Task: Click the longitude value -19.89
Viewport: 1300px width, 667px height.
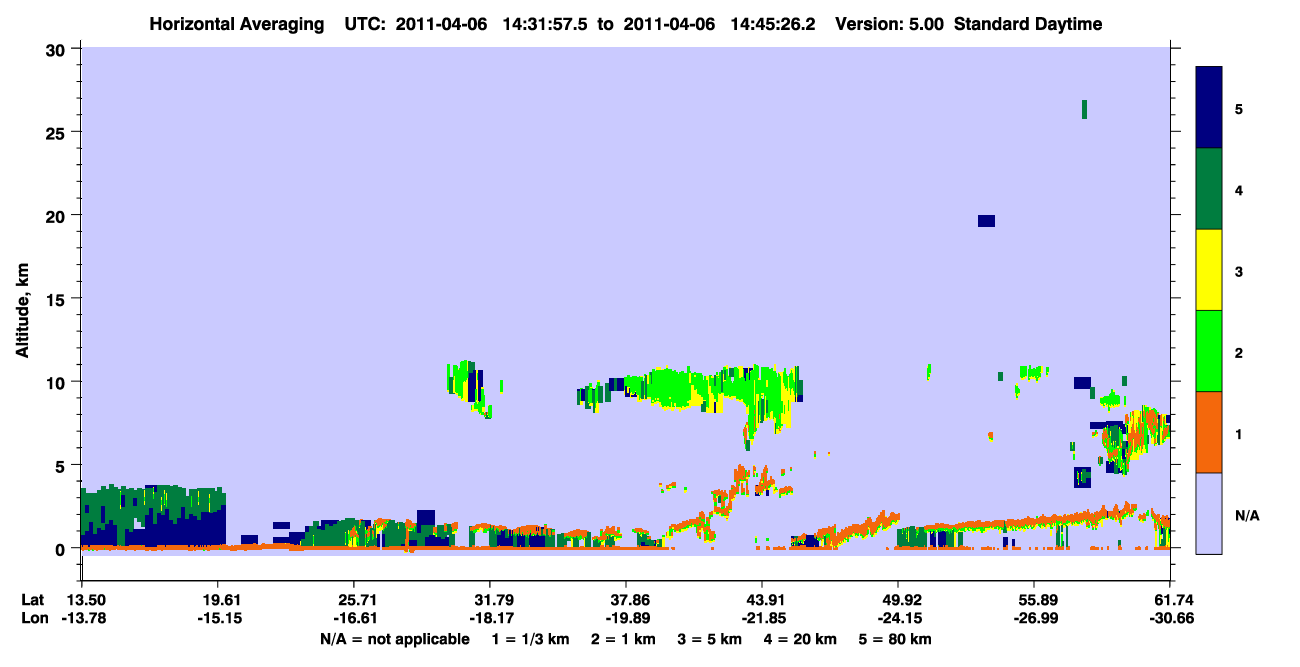Action: tap(626, 618)
